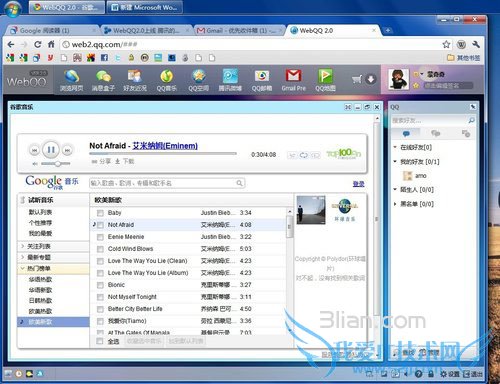Pause the song Not Afraid

coord(51,150)
